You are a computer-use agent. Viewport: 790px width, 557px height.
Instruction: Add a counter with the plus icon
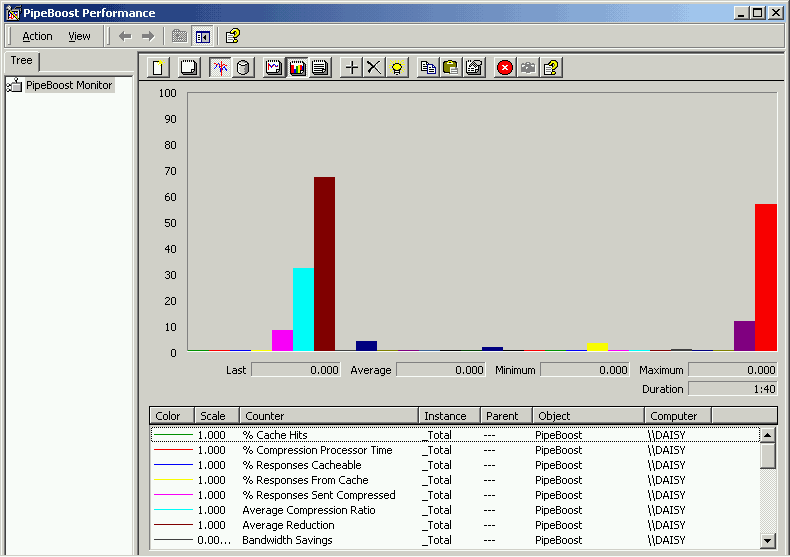point(351,68)
